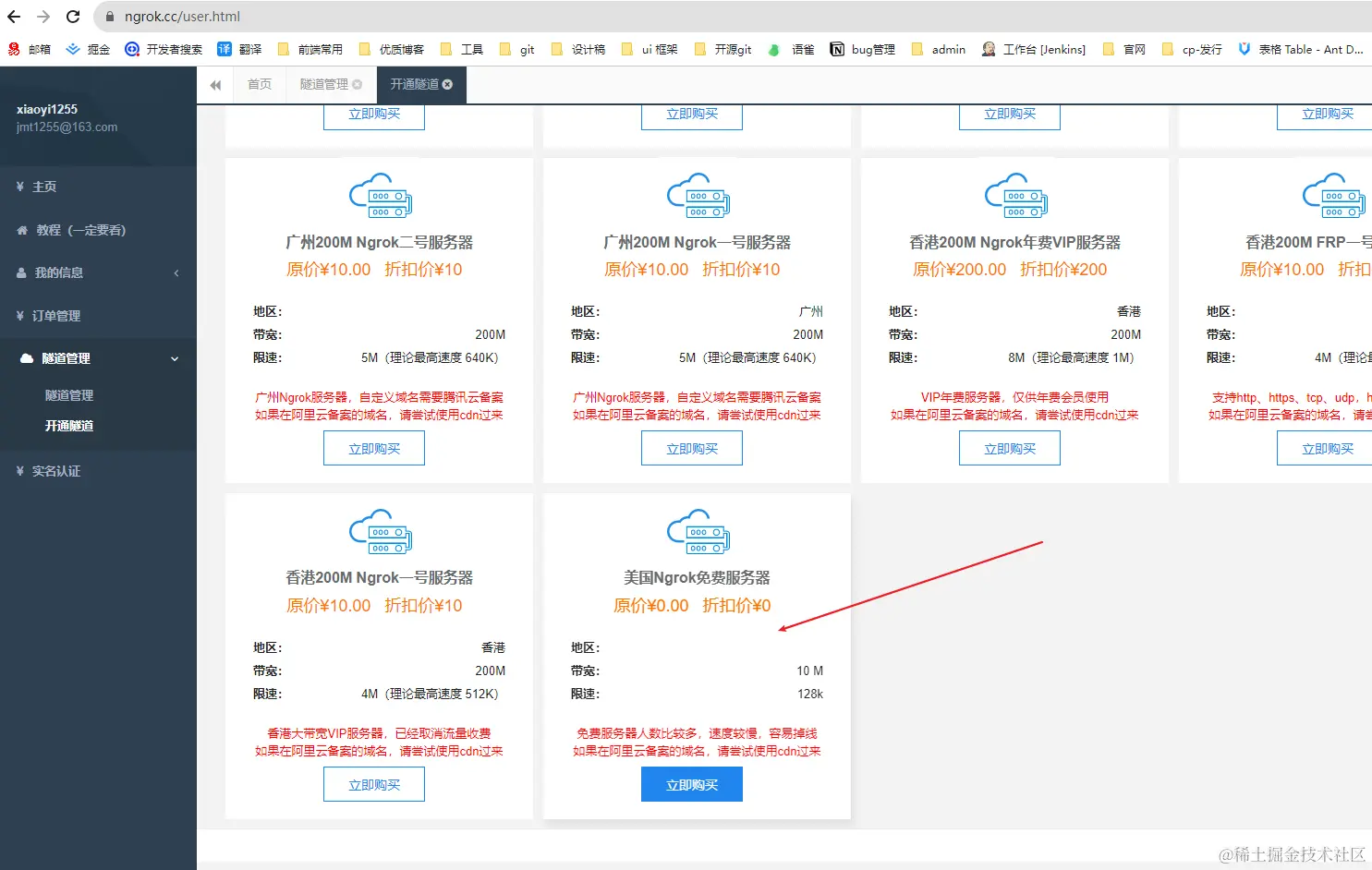Screen dimensions: 1372x870
Task: Open the 掘金 bookmark
Action: coord(88,49)
